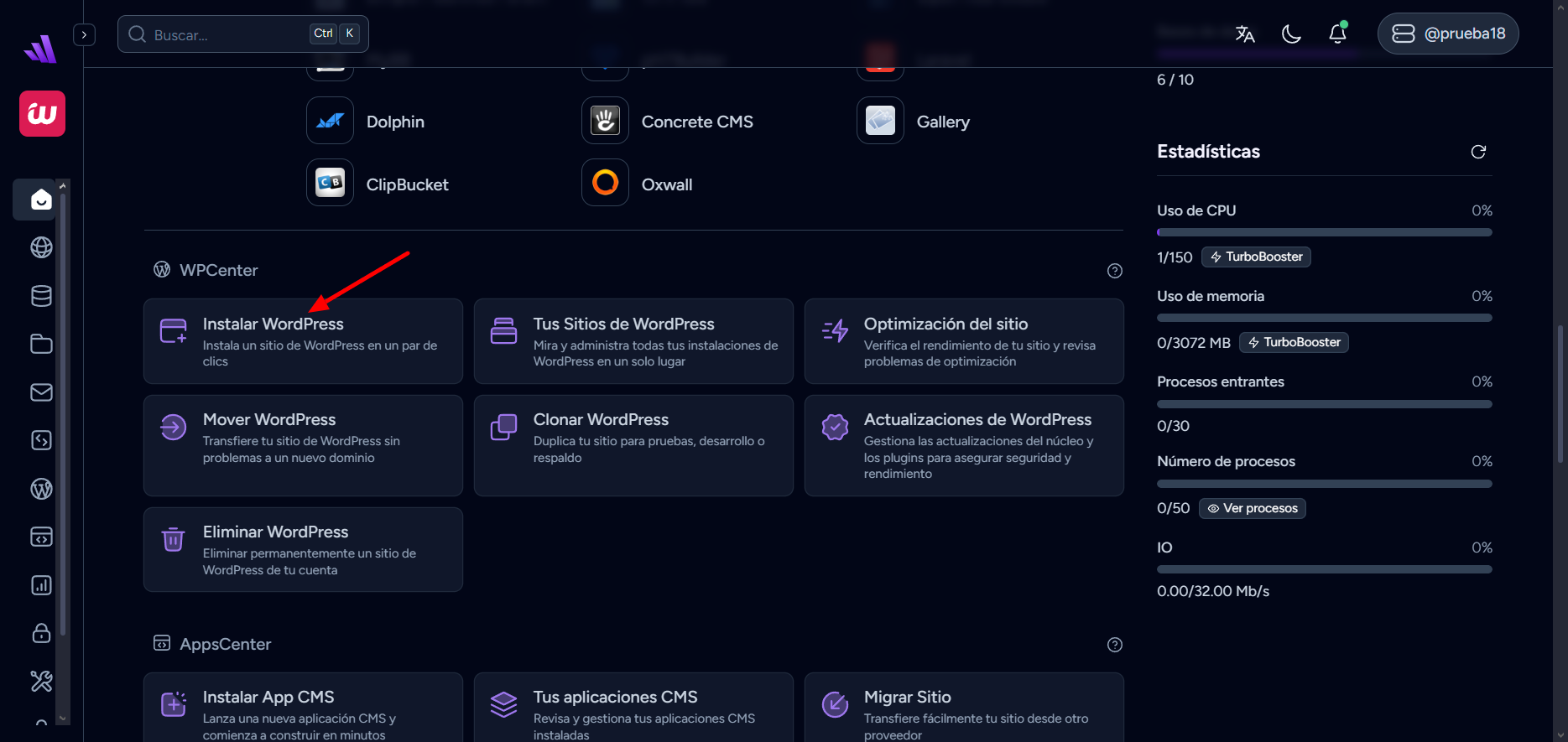Open the globe domains icon in sidebar
1568x742 pixels.
41,247
